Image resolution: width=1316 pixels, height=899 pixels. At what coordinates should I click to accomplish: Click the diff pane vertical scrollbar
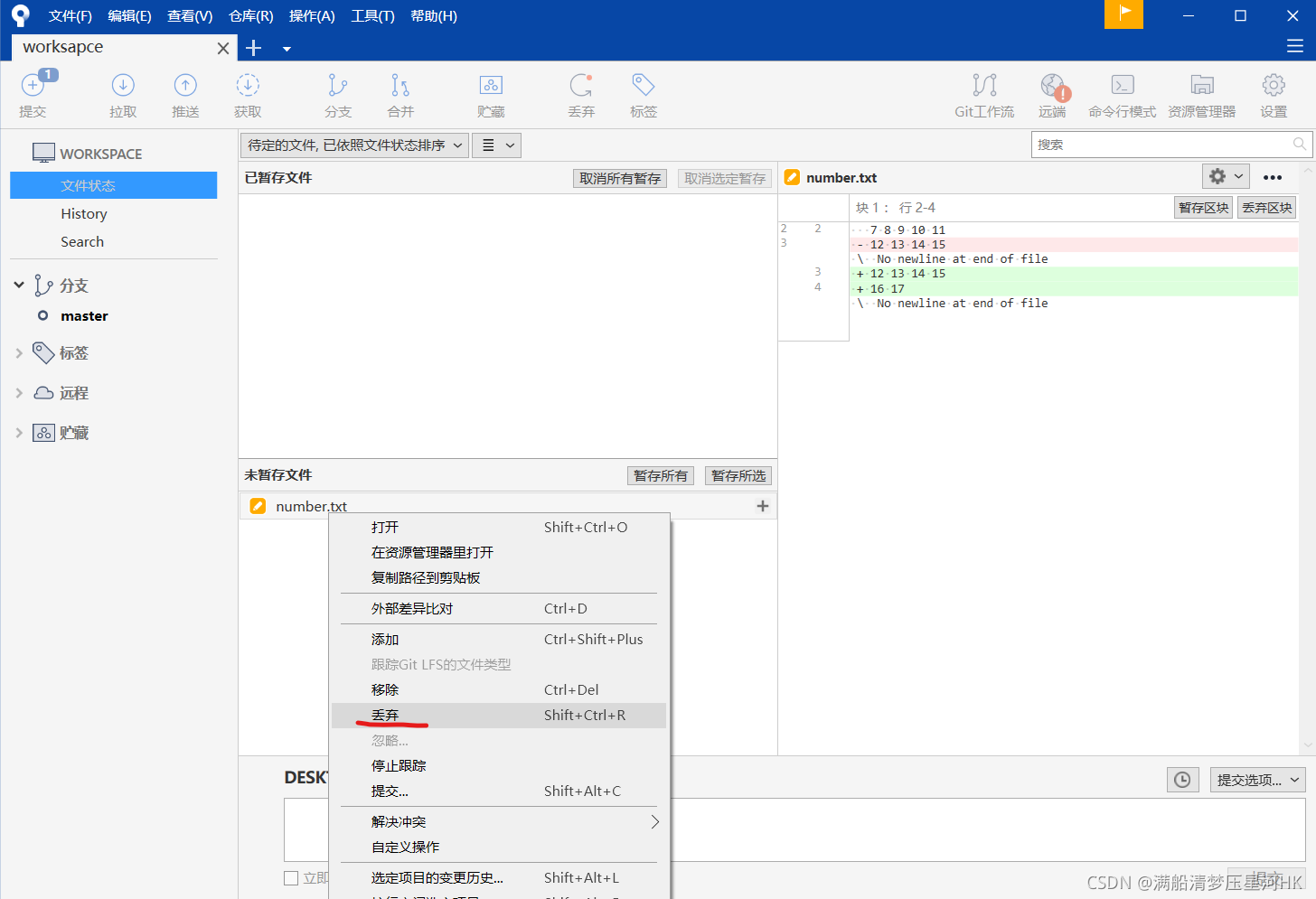pyautogui.click(x=1308, y=459)
